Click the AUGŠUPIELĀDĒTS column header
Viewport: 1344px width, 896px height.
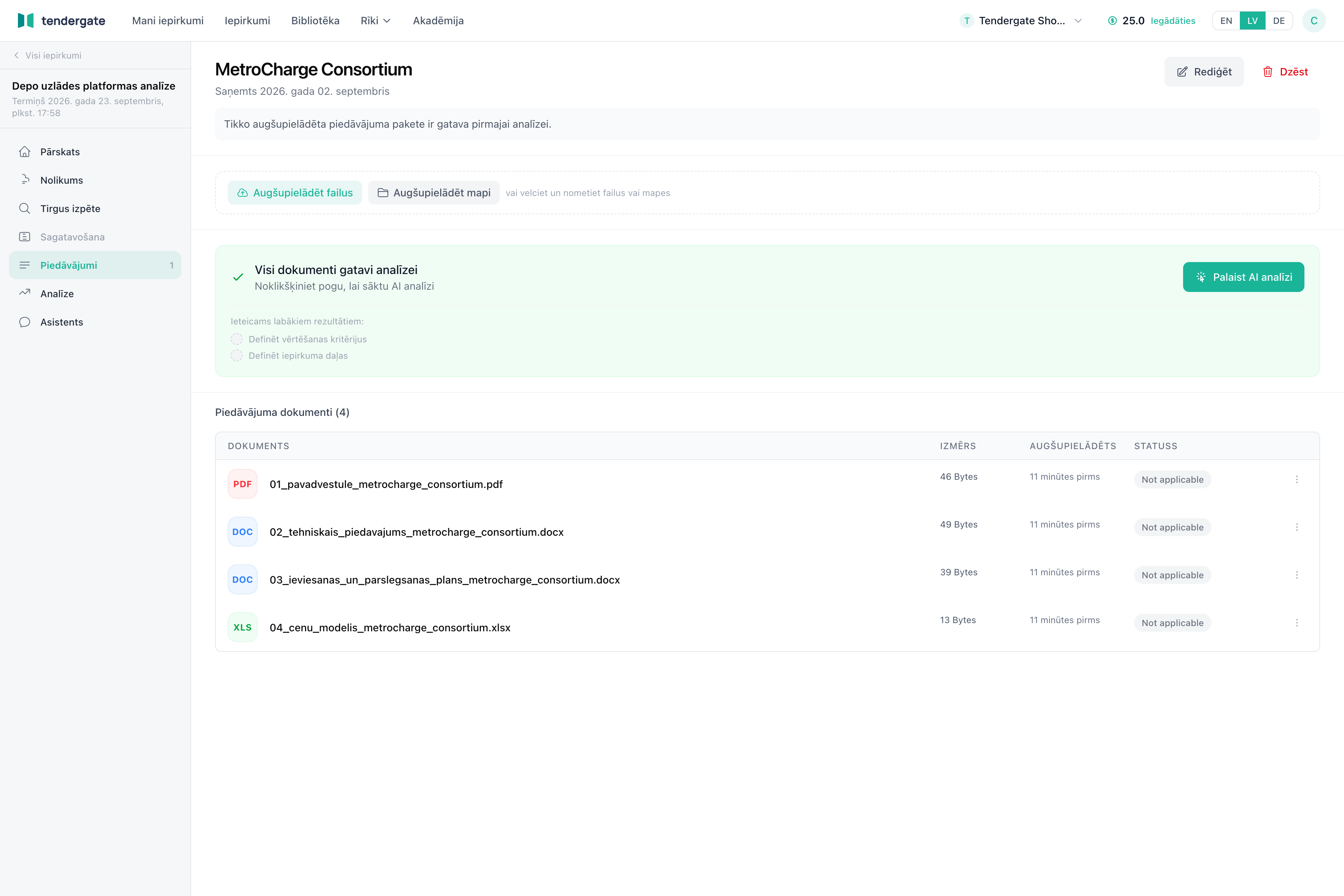tap(1073, 446)
